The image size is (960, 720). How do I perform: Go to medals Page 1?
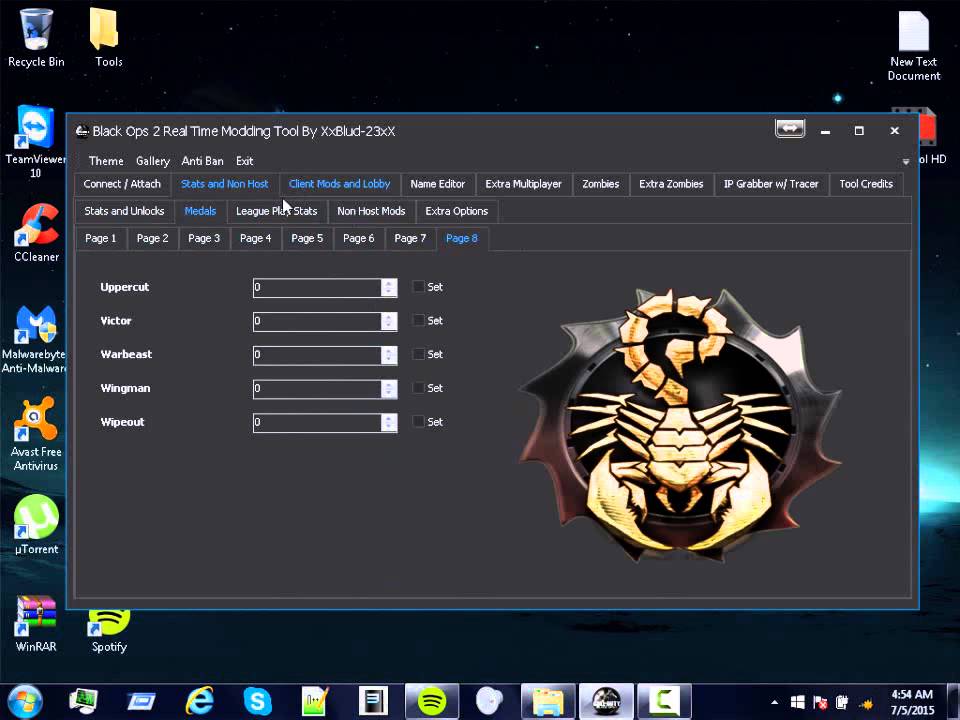click(100, 238)
